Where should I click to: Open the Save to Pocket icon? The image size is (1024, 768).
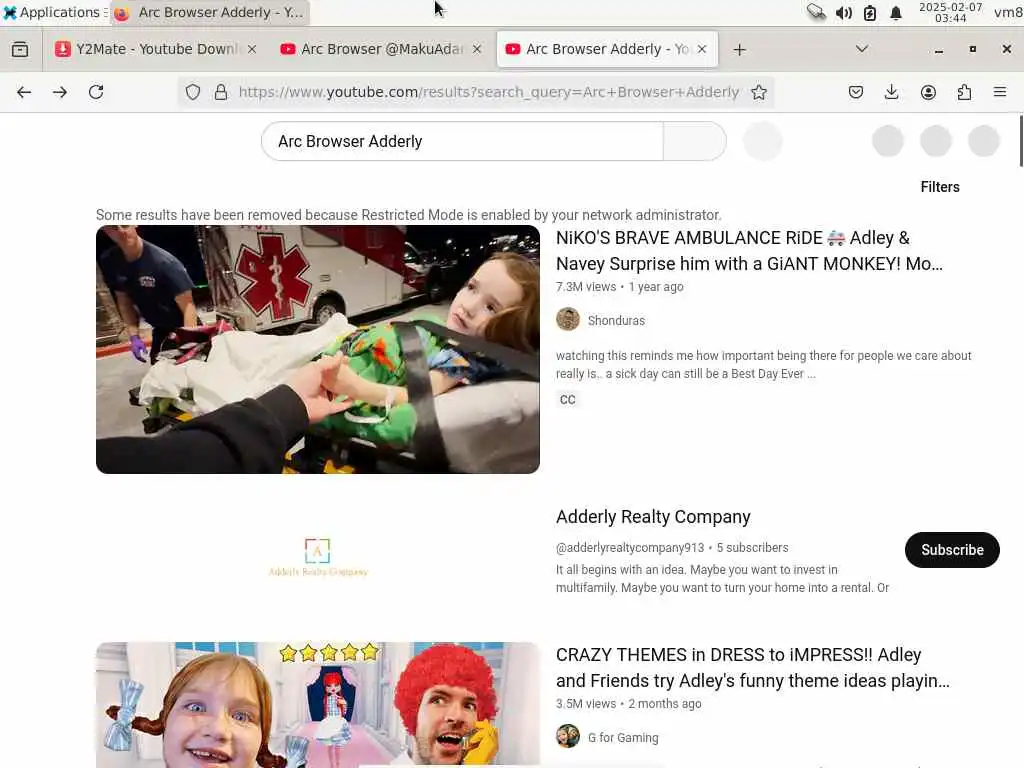point(856,92)
